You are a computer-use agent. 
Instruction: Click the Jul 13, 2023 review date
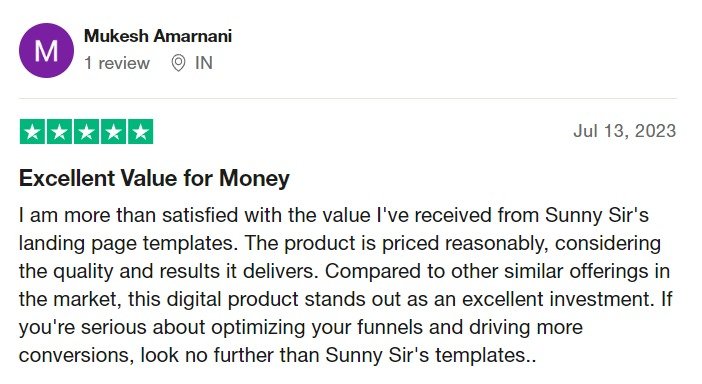coord(625,131)
